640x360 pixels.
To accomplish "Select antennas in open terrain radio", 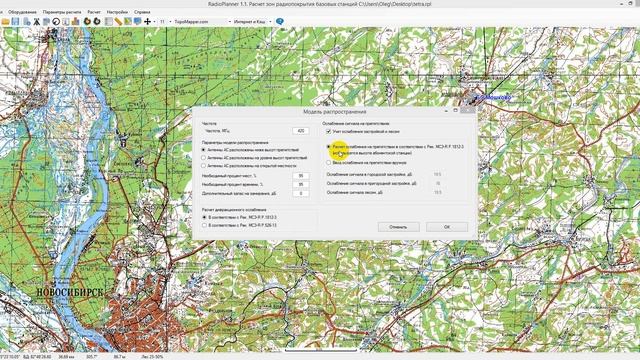I will 204,166.
